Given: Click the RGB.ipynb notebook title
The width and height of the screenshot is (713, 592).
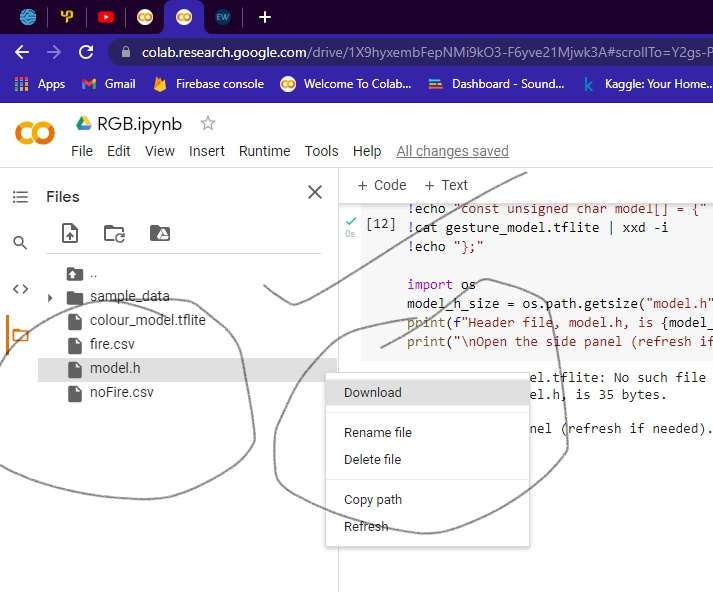Looking at the screenshot, I should (140, 124).
